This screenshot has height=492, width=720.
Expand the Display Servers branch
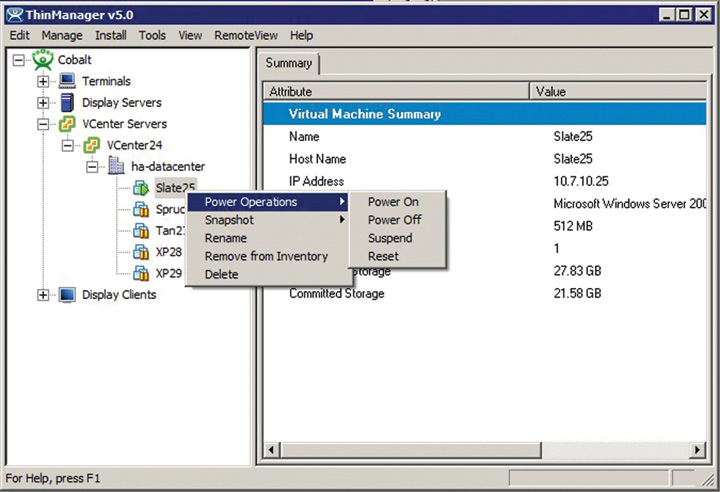pos(43,102)
